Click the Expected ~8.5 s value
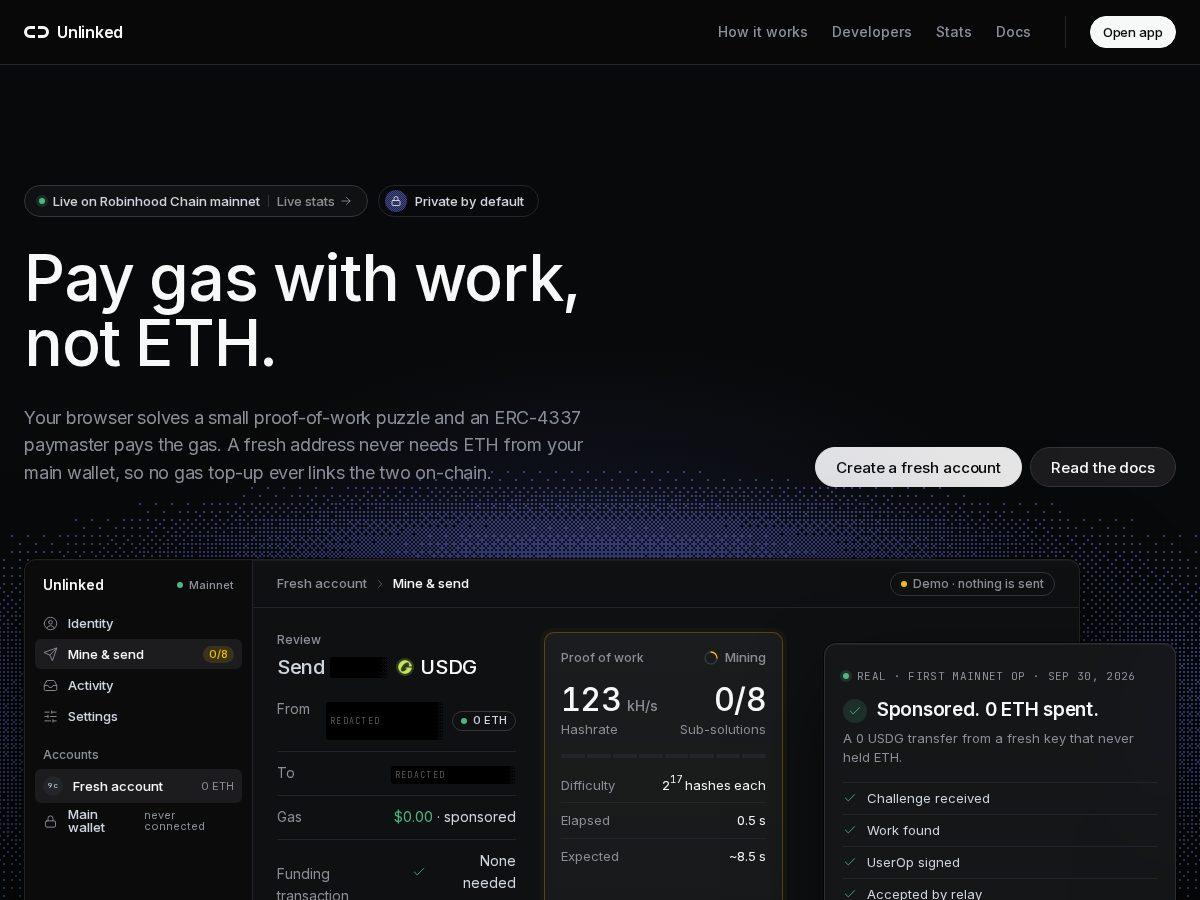 point(747,857)
